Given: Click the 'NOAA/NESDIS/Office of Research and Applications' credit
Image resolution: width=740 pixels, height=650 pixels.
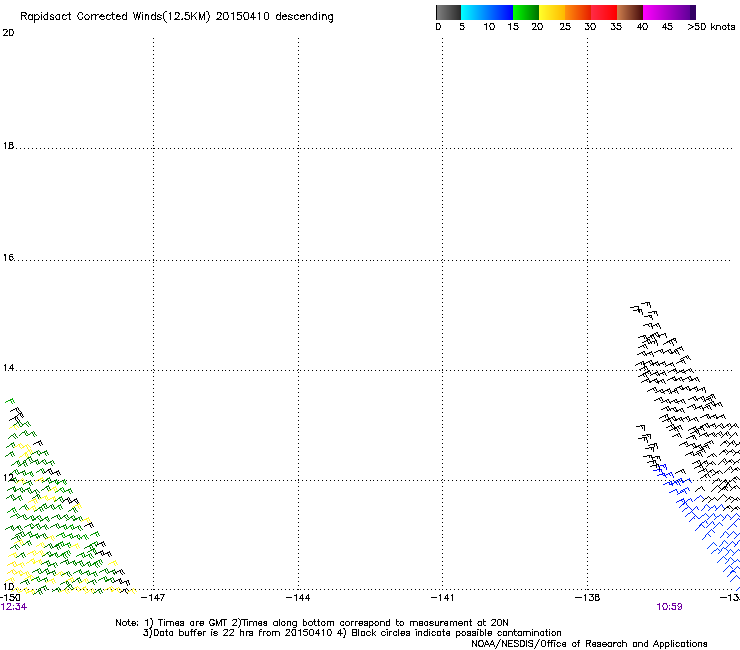Looking at the screenshot, I should click(589, 644).
